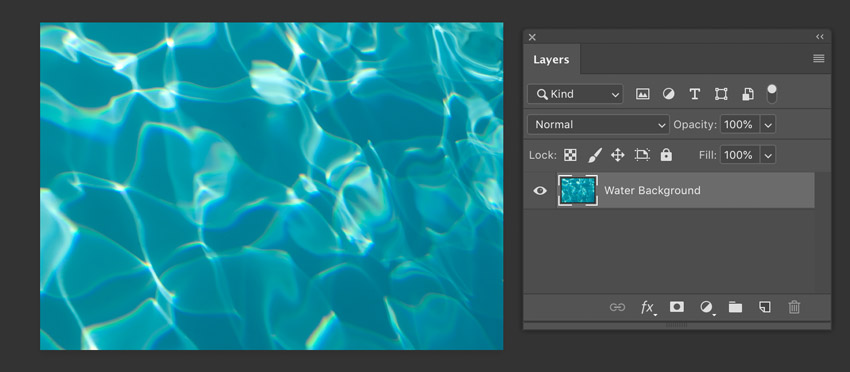Close the Layers panel
Image resolution: width=850 pixels, height=372 pixels.
tap(532, 37)
